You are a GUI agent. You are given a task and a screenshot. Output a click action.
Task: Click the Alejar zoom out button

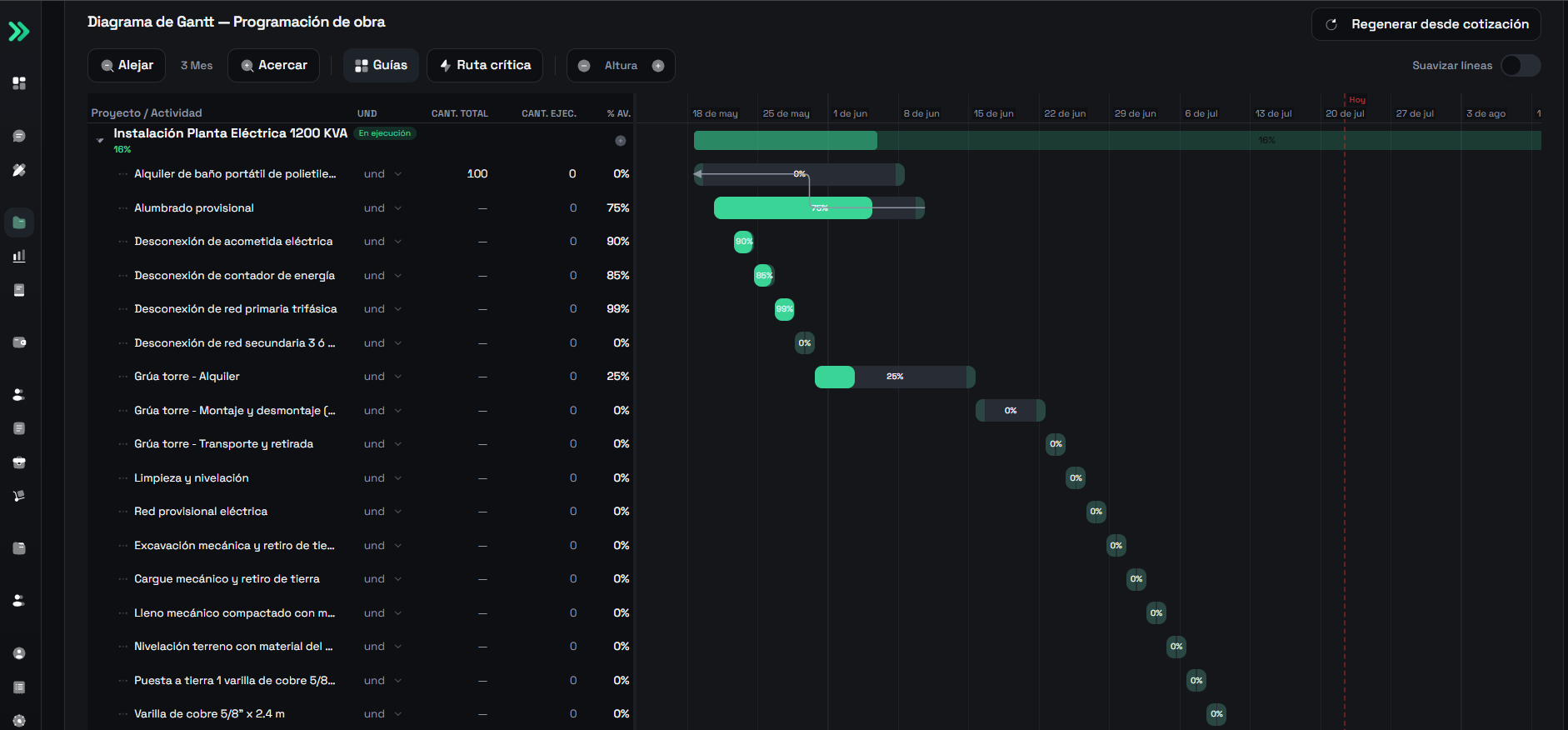(127, 66)
